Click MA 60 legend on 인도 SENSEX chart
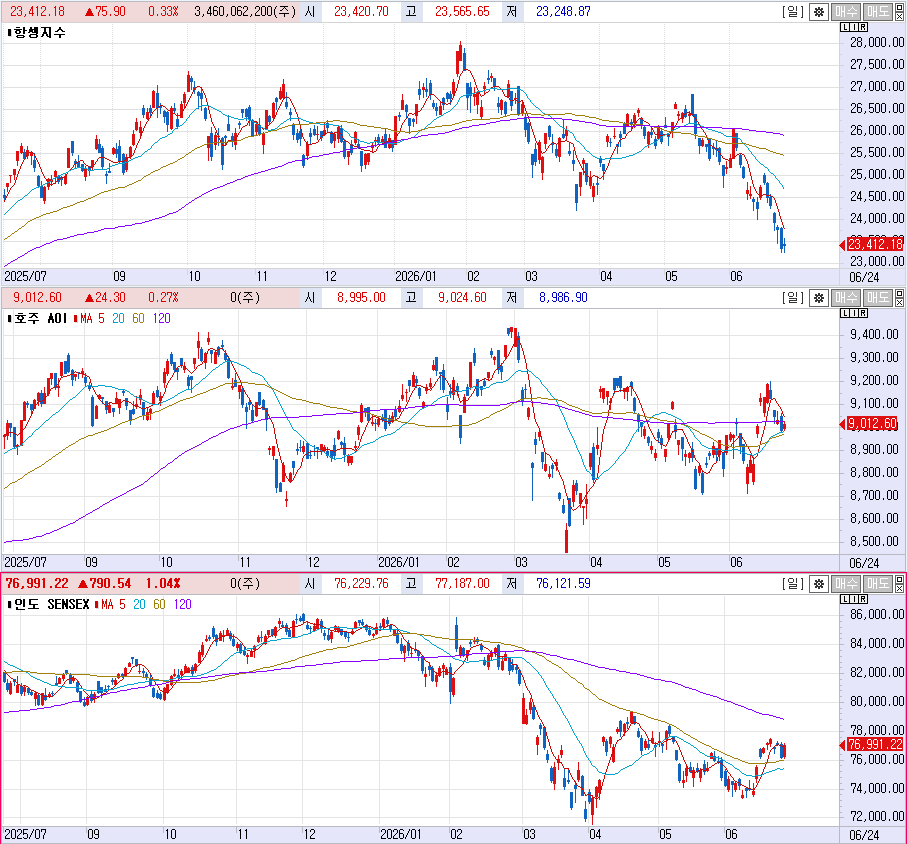Screen dimensions: 907x844 click(x=159, y=605)
